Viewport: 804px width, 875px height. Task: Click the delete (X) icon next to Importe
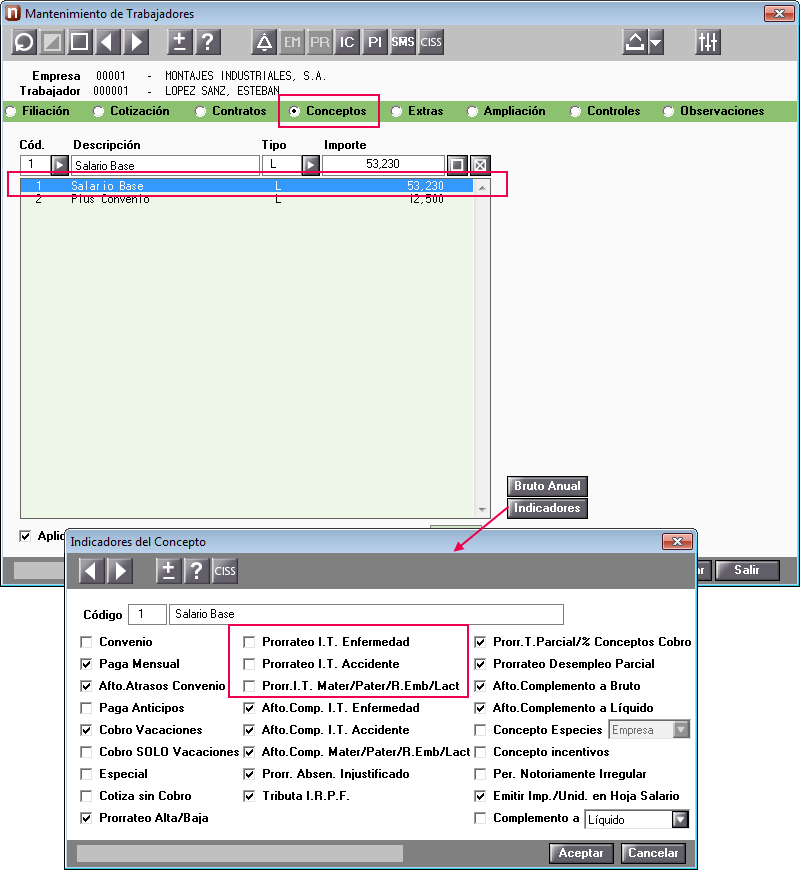480,165
